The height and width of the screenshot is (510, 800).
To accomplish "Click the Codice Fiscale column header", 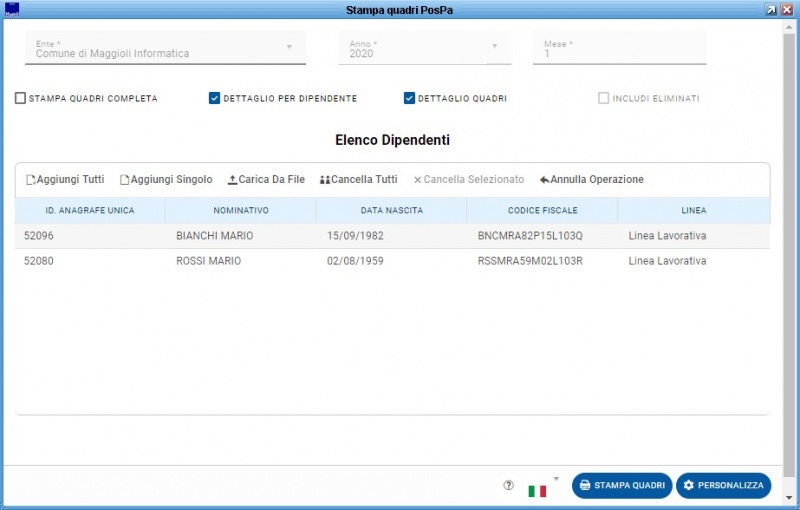I will coord(541,211).
